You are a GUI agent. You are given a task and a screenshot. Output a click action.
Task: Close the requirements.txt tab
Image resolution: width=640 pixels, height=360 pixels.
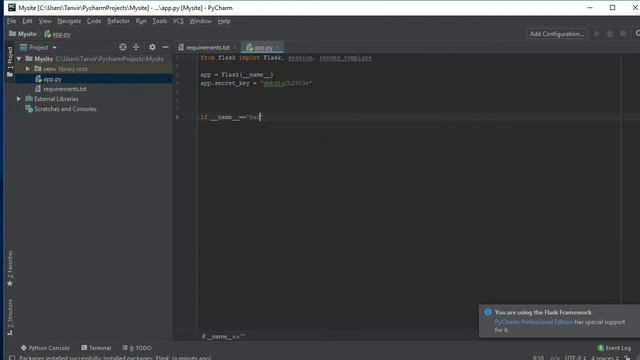tap(235, 48)
